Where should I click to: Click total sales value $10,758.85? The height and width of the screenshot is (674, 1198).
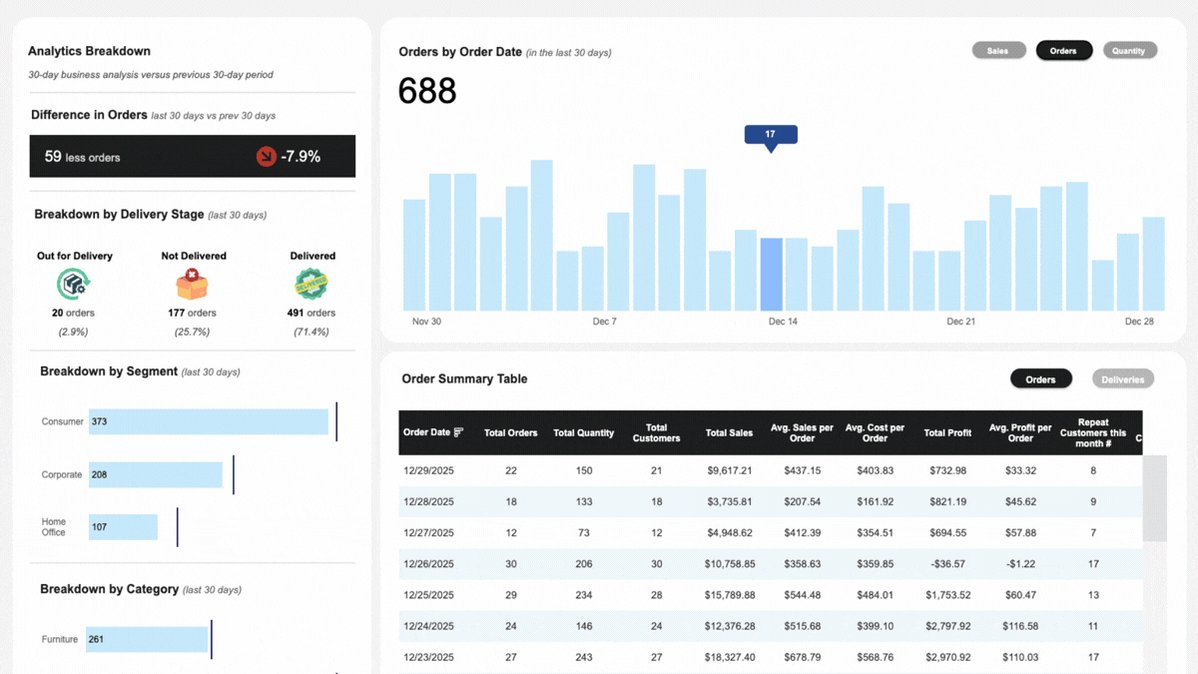coord(730,564)
